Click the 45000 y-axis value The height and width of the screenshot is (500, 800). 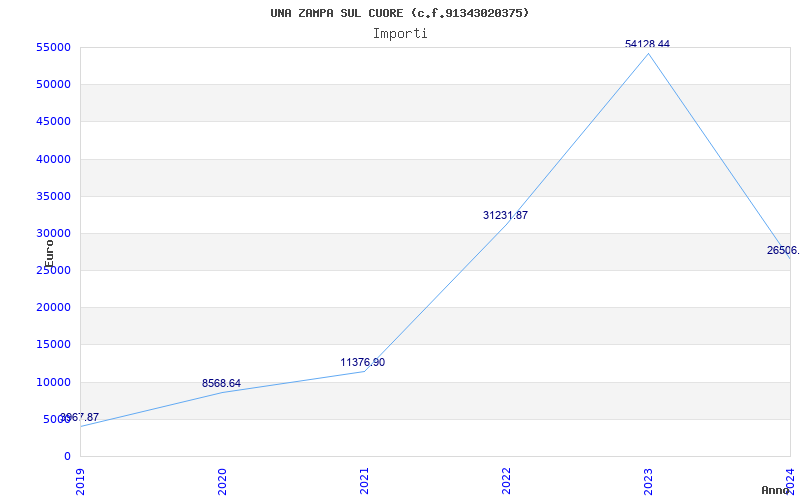[x=53, y=121]
